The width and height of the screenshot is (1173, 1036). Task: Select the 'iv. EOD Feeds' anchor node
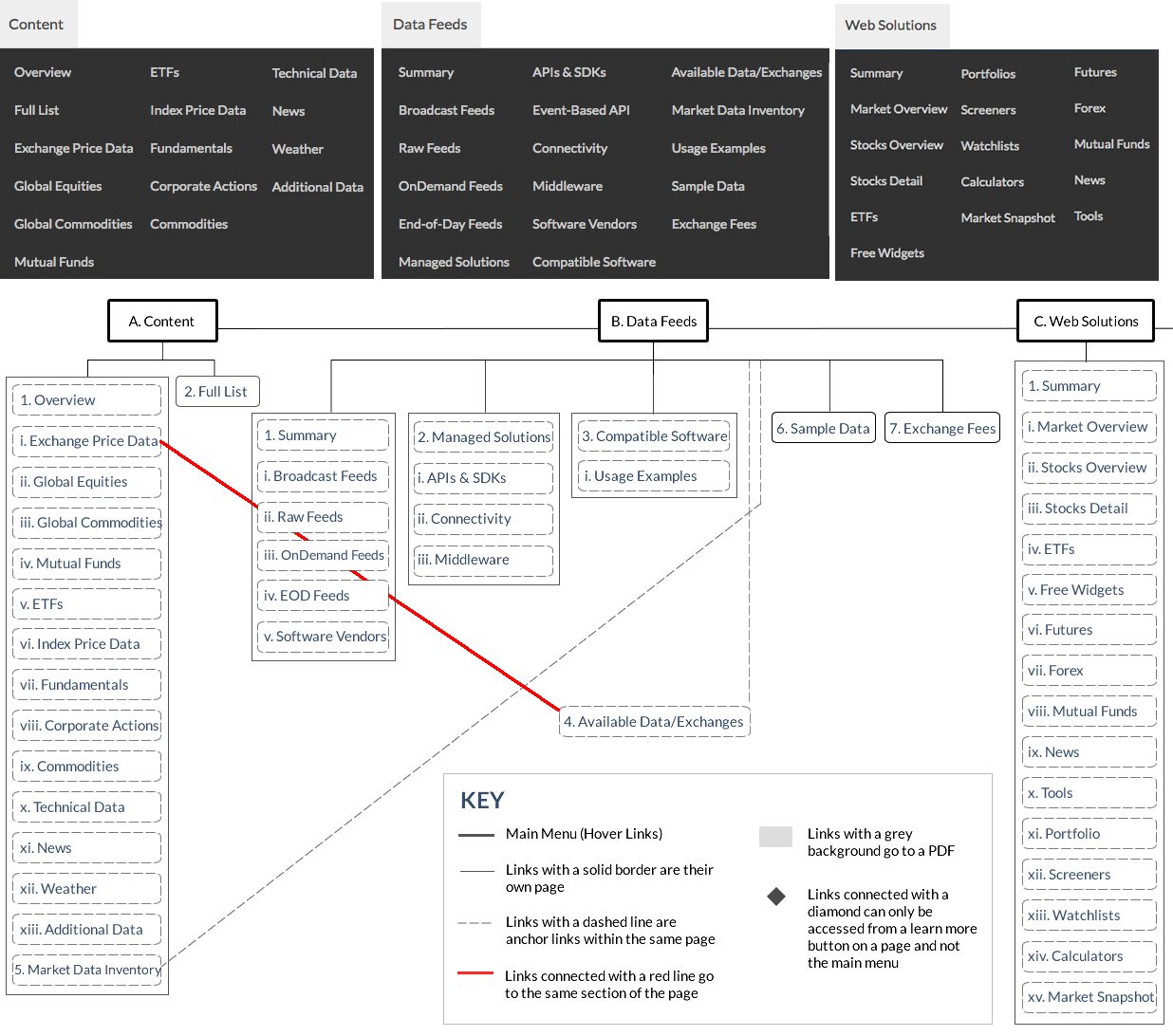323,596
